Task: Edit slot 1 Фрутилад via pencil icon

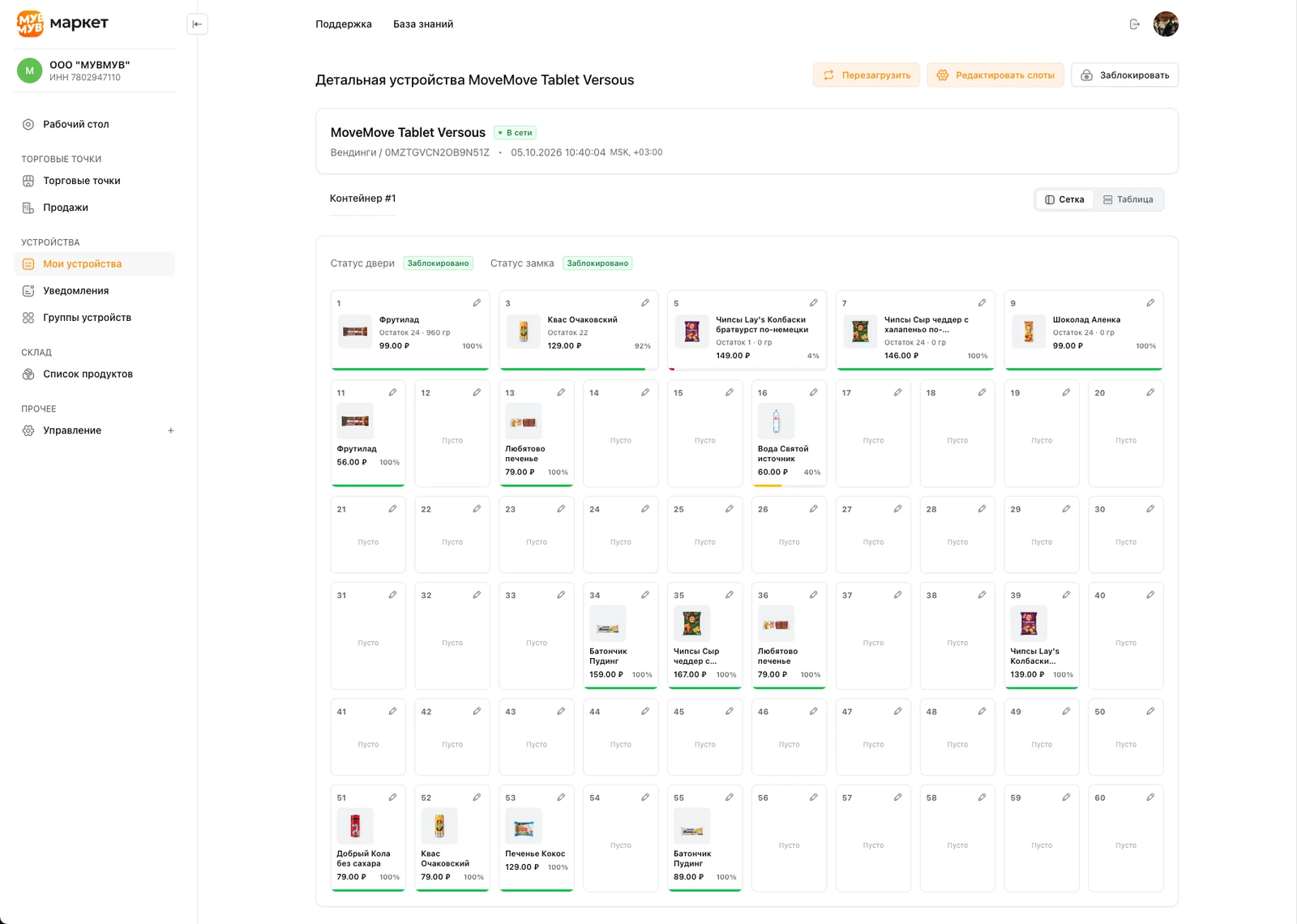Action: [x=477, y=303]
